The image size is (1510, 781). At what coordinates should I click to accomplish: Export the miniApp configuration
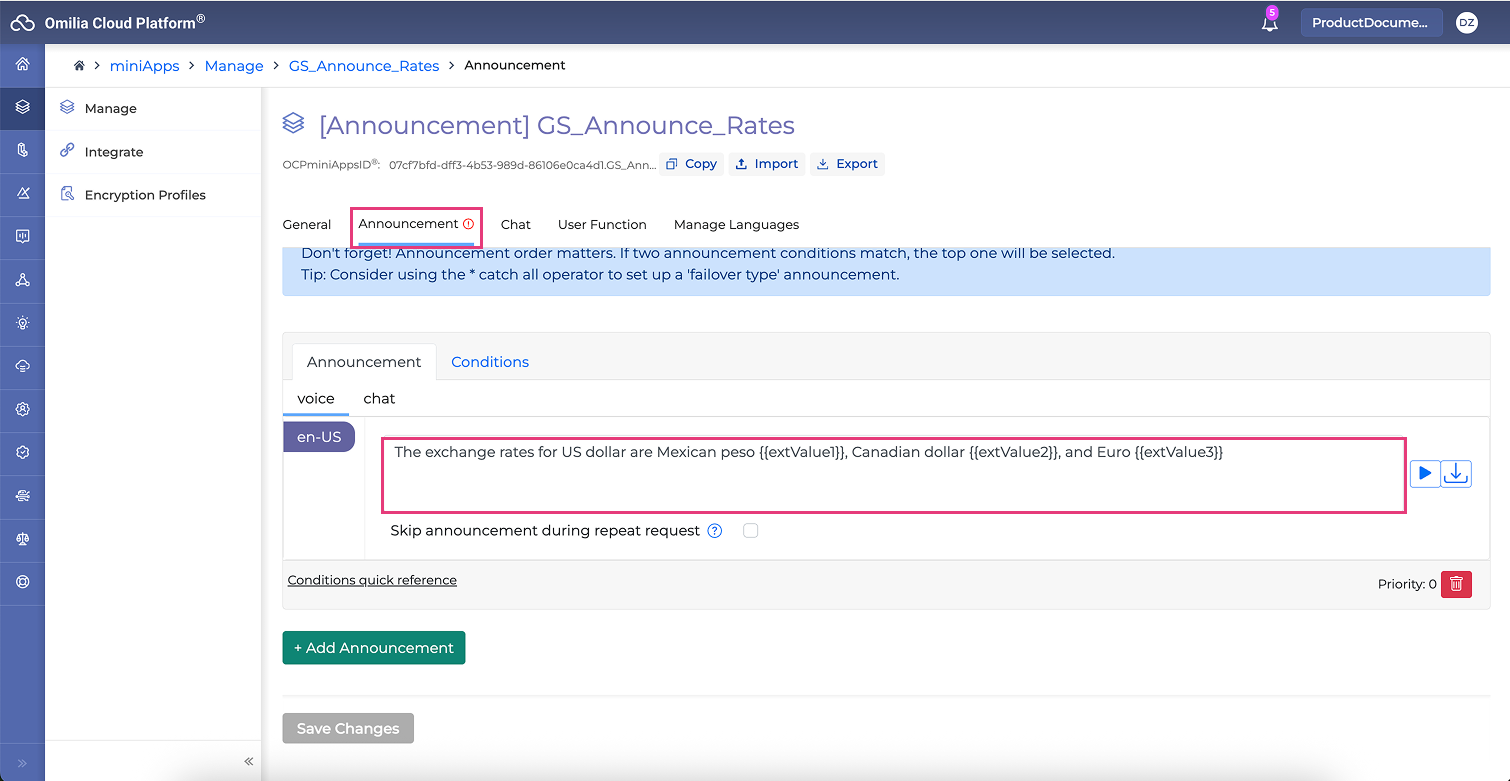[847, 164]
